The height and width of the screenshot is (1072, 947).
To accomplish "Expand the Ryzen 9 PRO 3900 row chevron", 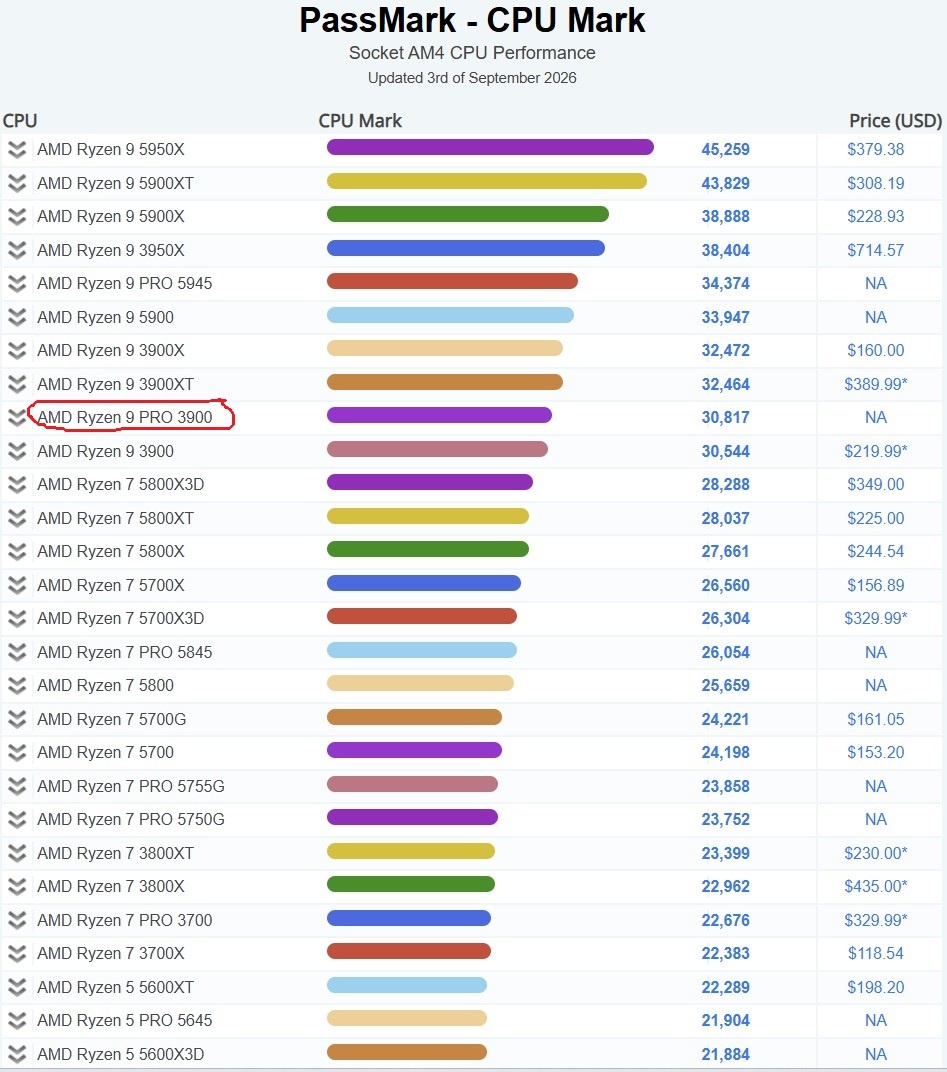I will 17,417.
